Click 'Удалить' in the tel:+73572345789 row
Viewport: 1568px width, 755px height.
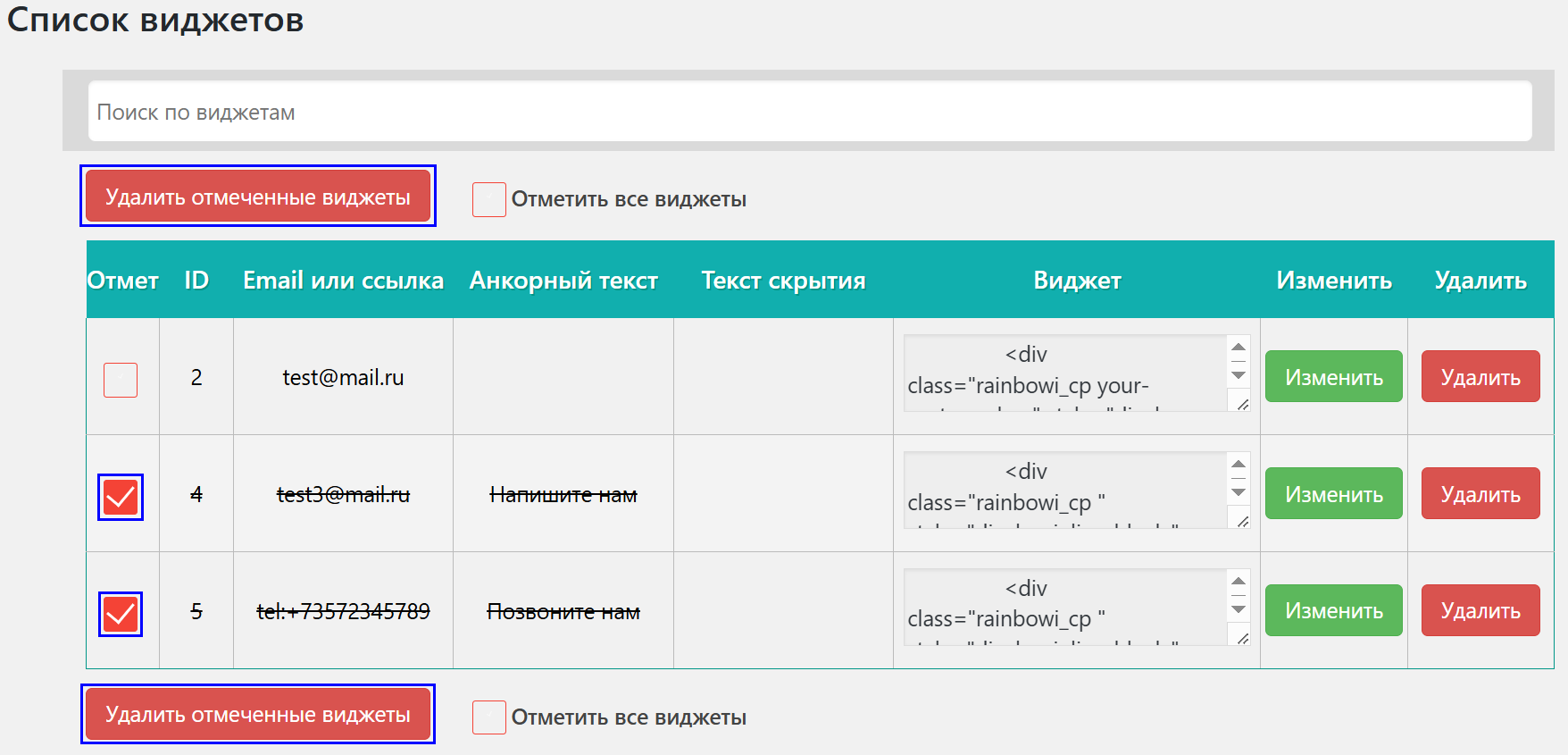pyautogui.click(x=1480, y=610)
